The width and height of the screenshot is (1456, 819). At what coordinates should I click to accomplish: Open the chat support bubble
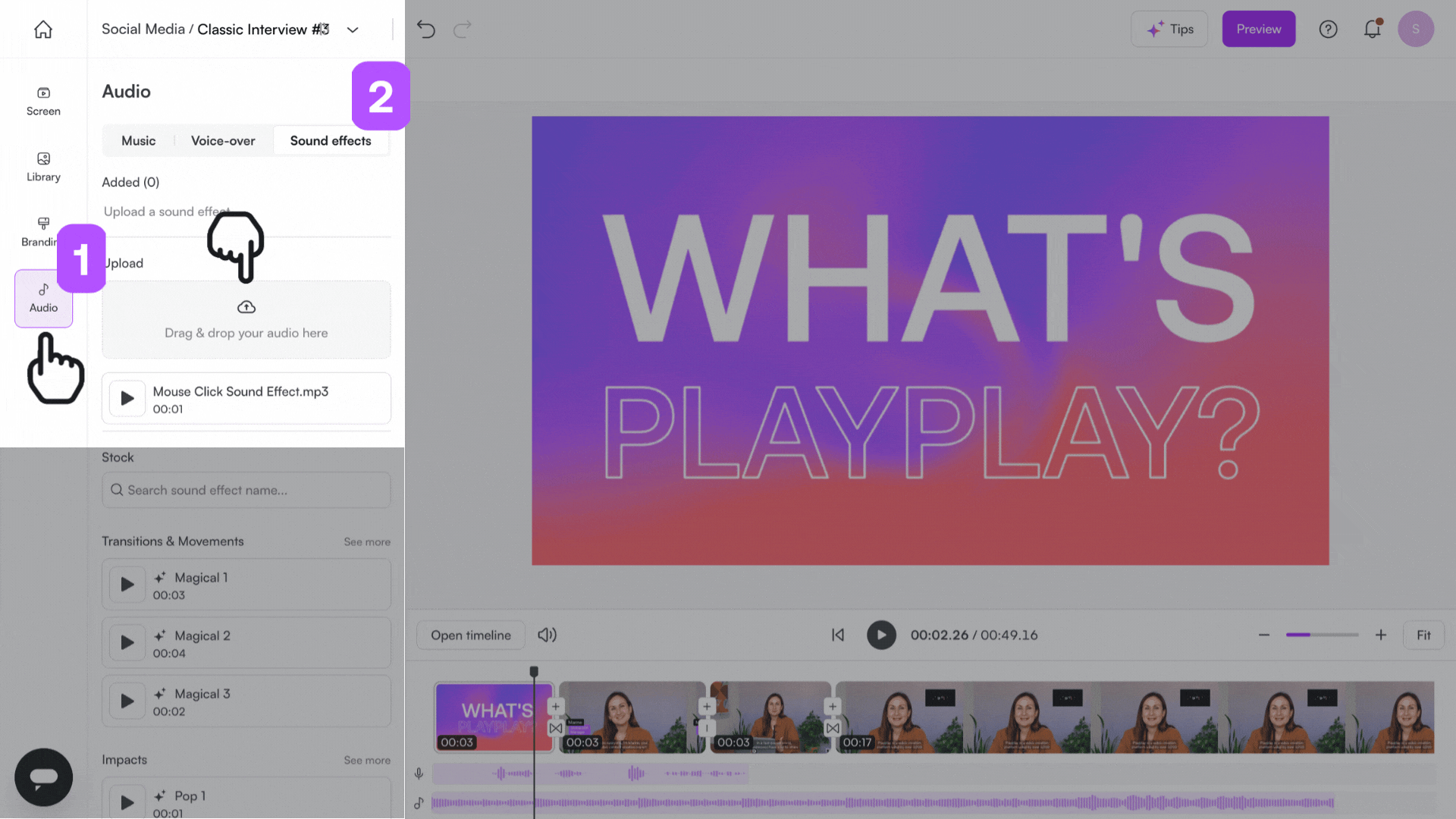43,777
